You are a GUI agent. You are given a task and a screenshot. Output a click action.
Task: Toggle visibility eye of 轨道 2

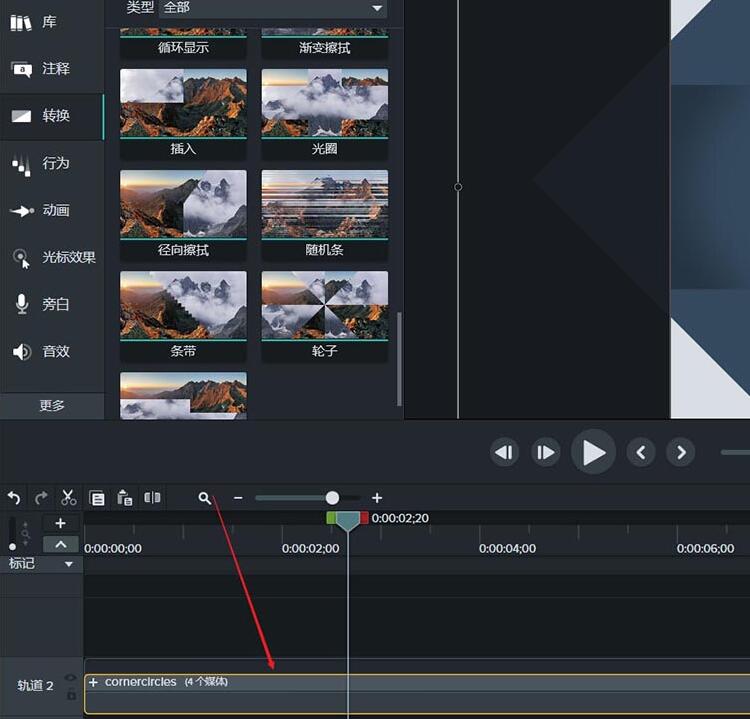click(71, 678)
